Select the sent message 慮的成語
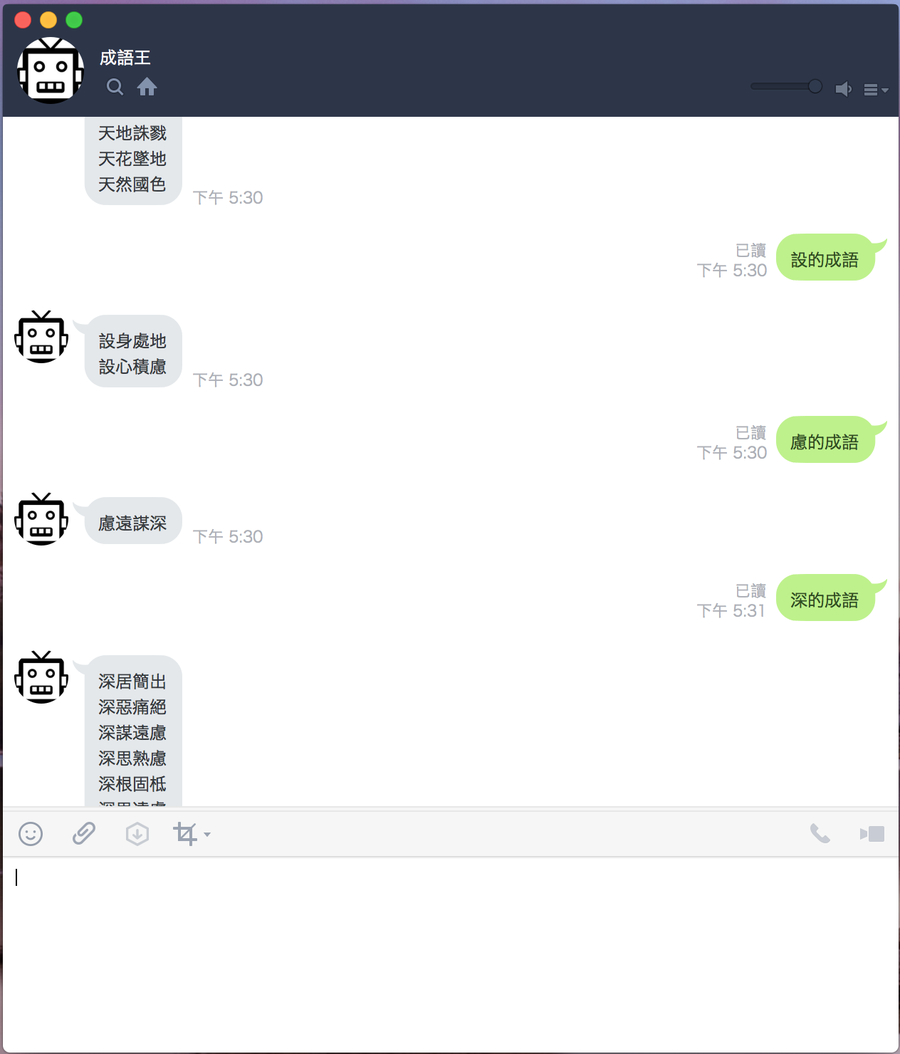Screen dimensions: 900x1054 pyautogui.click(x=825, y=441)
